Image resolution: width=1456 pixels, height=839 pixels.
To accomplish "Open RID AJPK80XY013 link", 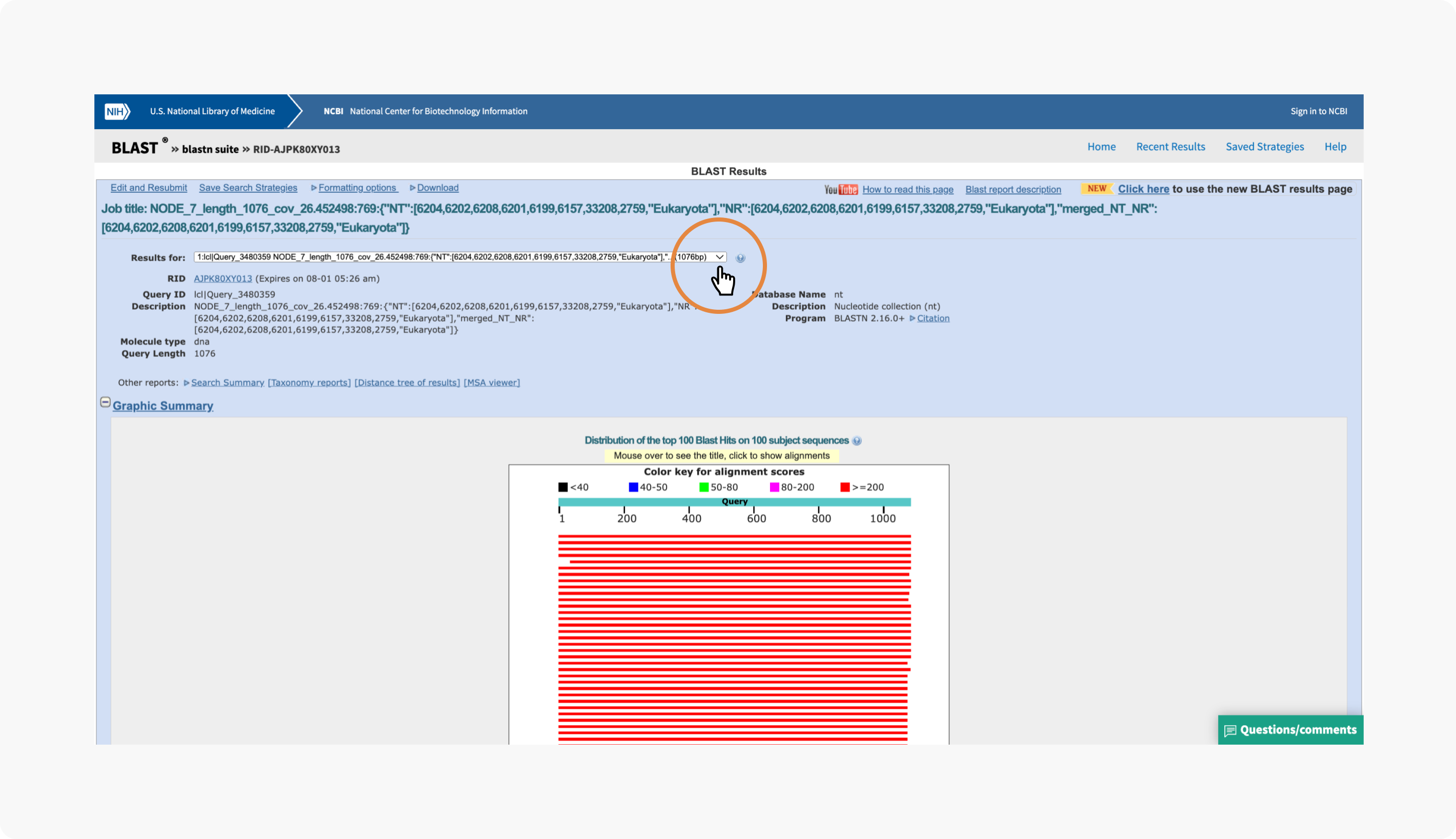I will 223,279.
